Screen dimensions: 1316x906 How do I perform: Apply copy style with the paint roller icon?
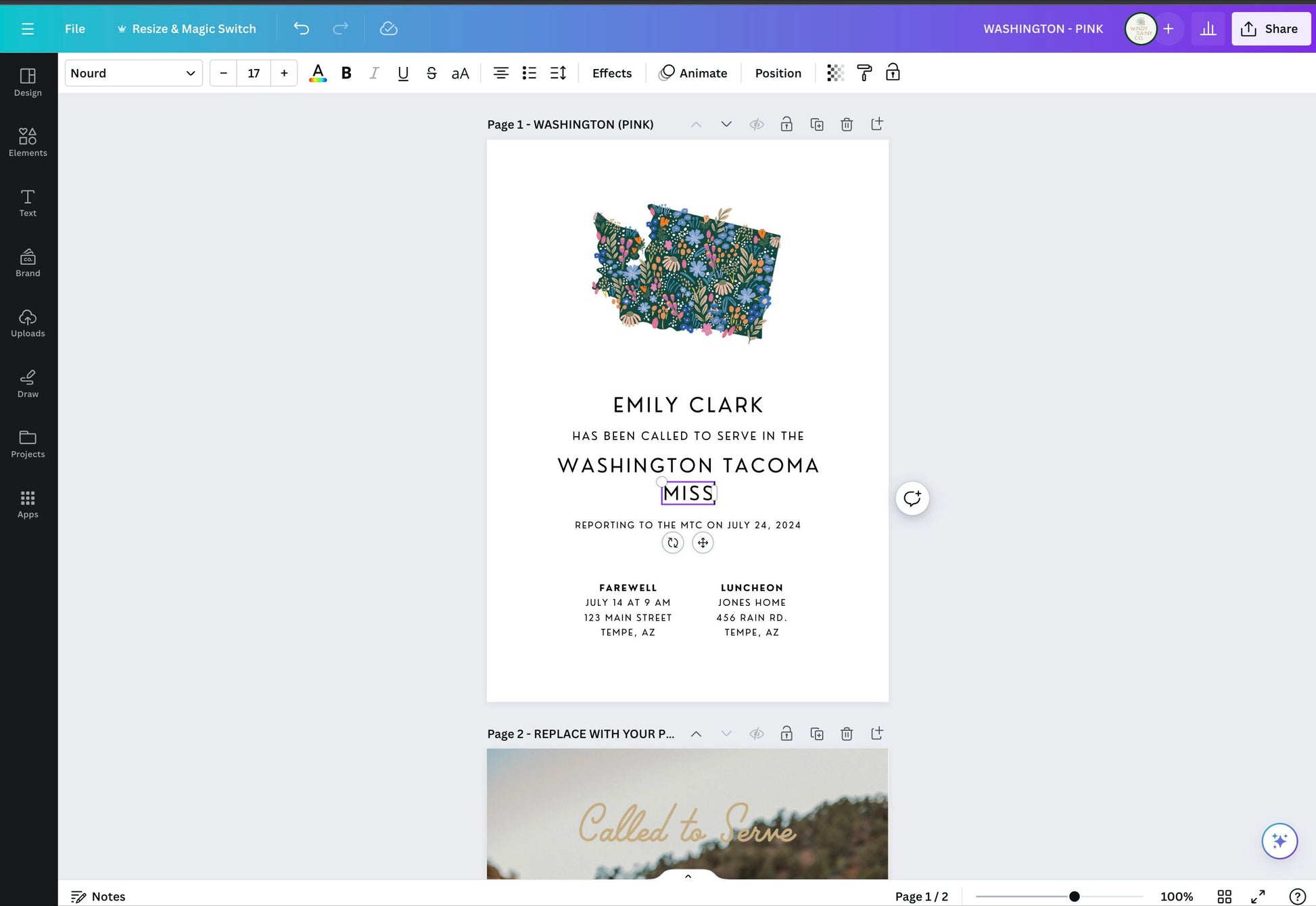pyautogui.click(x=864, y=72)
